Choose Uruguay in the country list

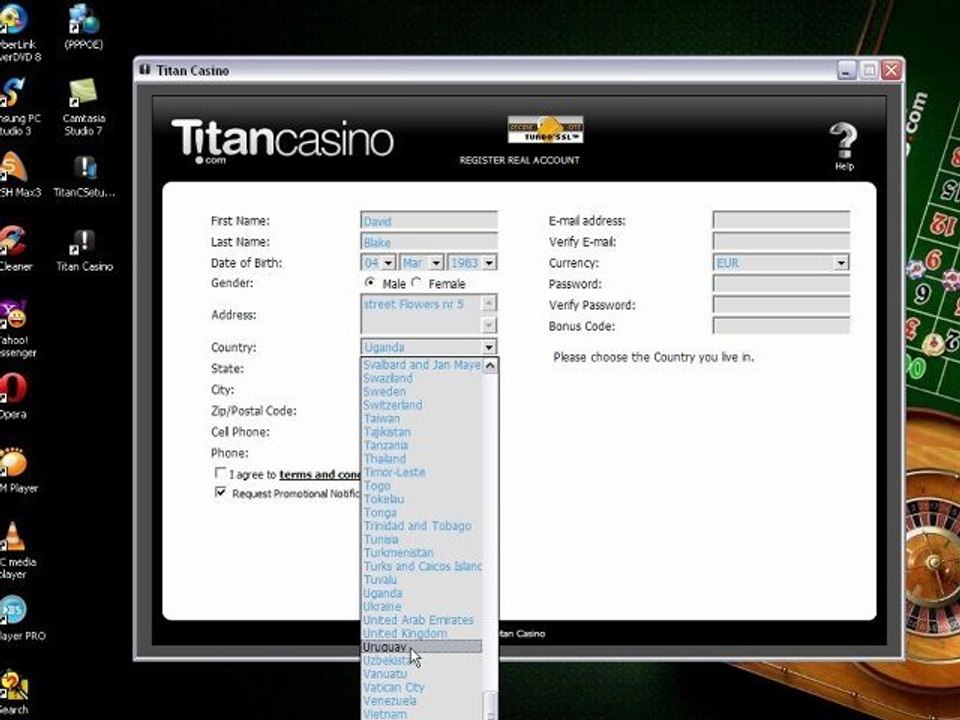(x=421, y=647)
